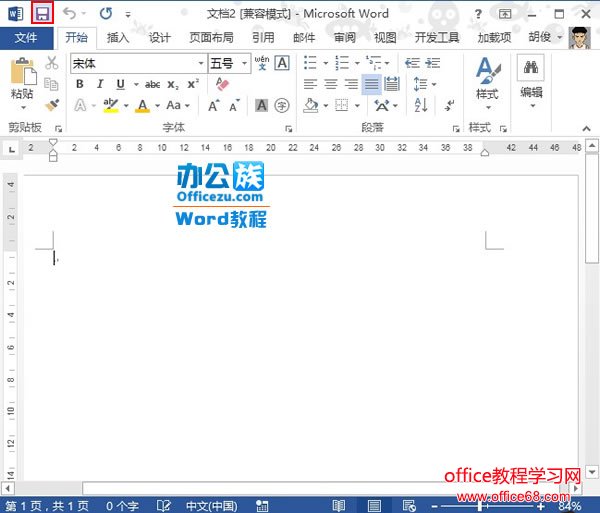600x513 pixels.
Task: Click the vertical scrollbar down arrow
Action: pos(592,472)
